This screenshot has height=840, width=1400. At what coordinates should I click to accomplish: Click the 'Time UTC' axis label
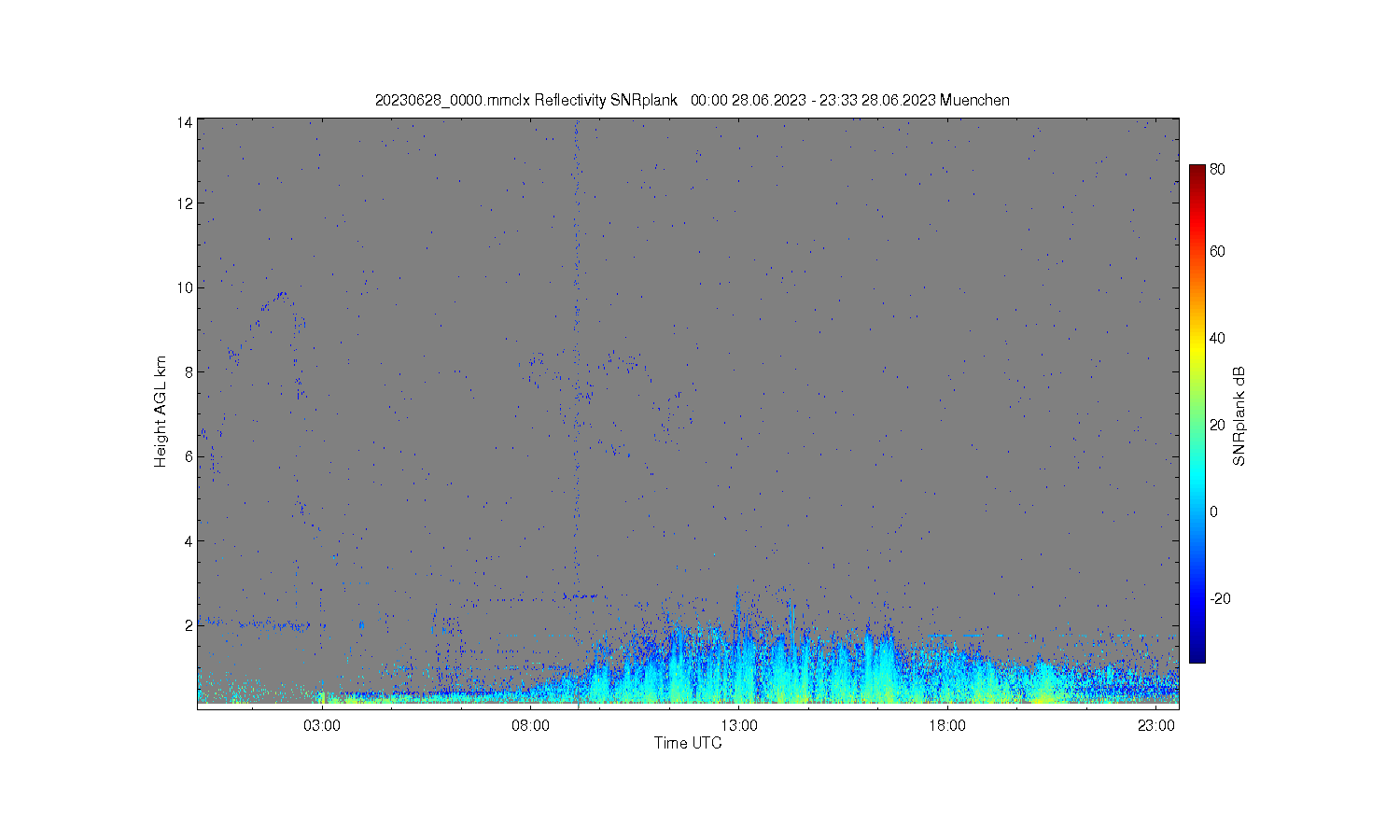coord(688,743)
